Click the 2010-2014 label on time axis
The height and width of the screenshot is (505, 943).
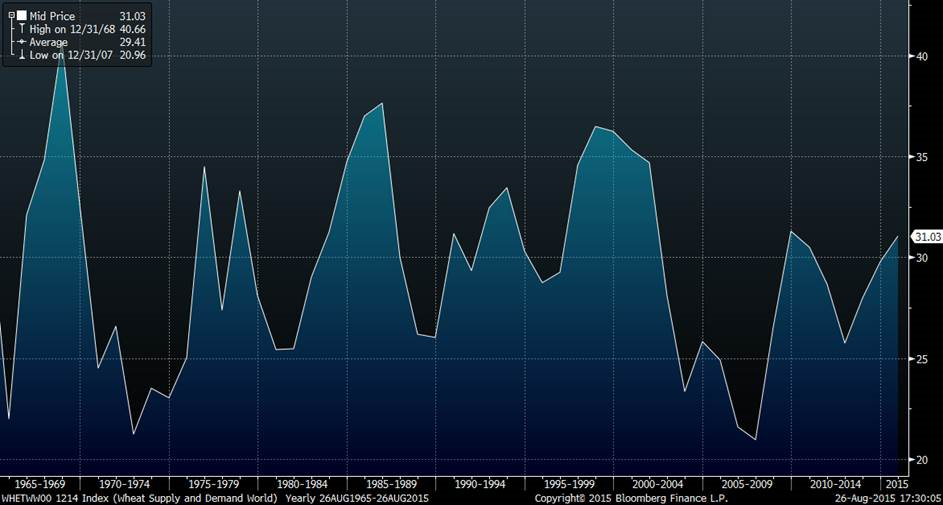835,483
